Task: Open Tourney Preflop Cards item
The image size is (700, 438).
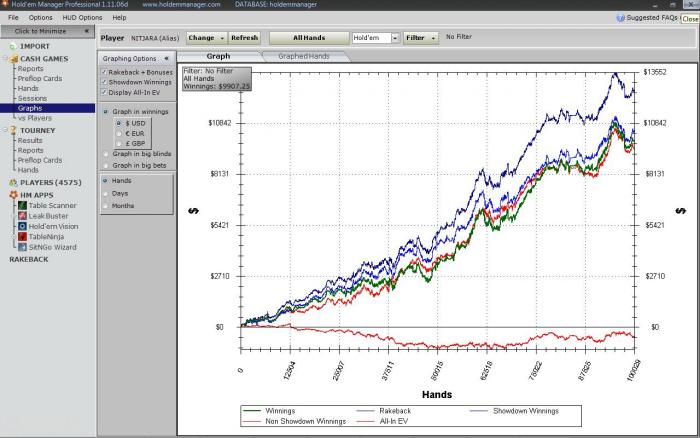Action: point(40,160)
